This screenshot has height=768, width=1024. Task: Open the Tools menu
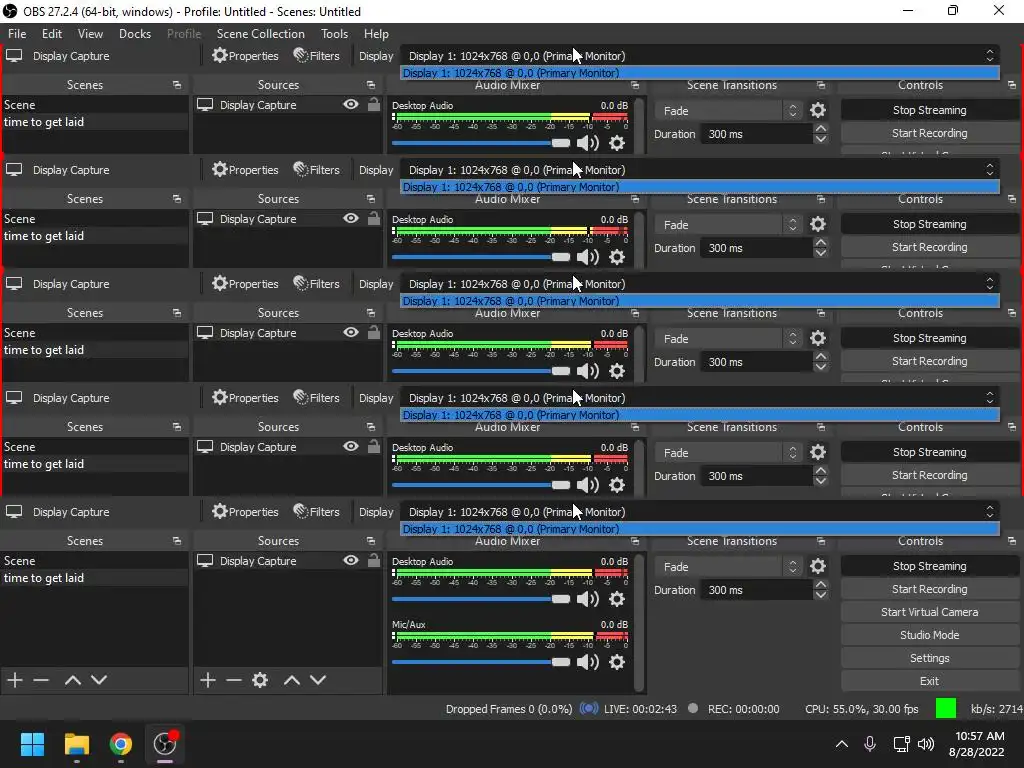(x=334, y=33)
